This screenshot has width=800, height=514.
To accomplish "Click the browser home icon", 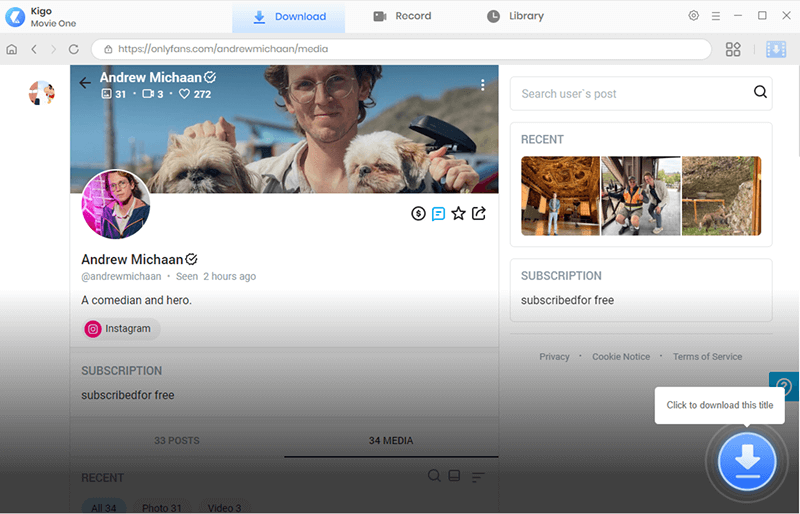I will (12, 49).
